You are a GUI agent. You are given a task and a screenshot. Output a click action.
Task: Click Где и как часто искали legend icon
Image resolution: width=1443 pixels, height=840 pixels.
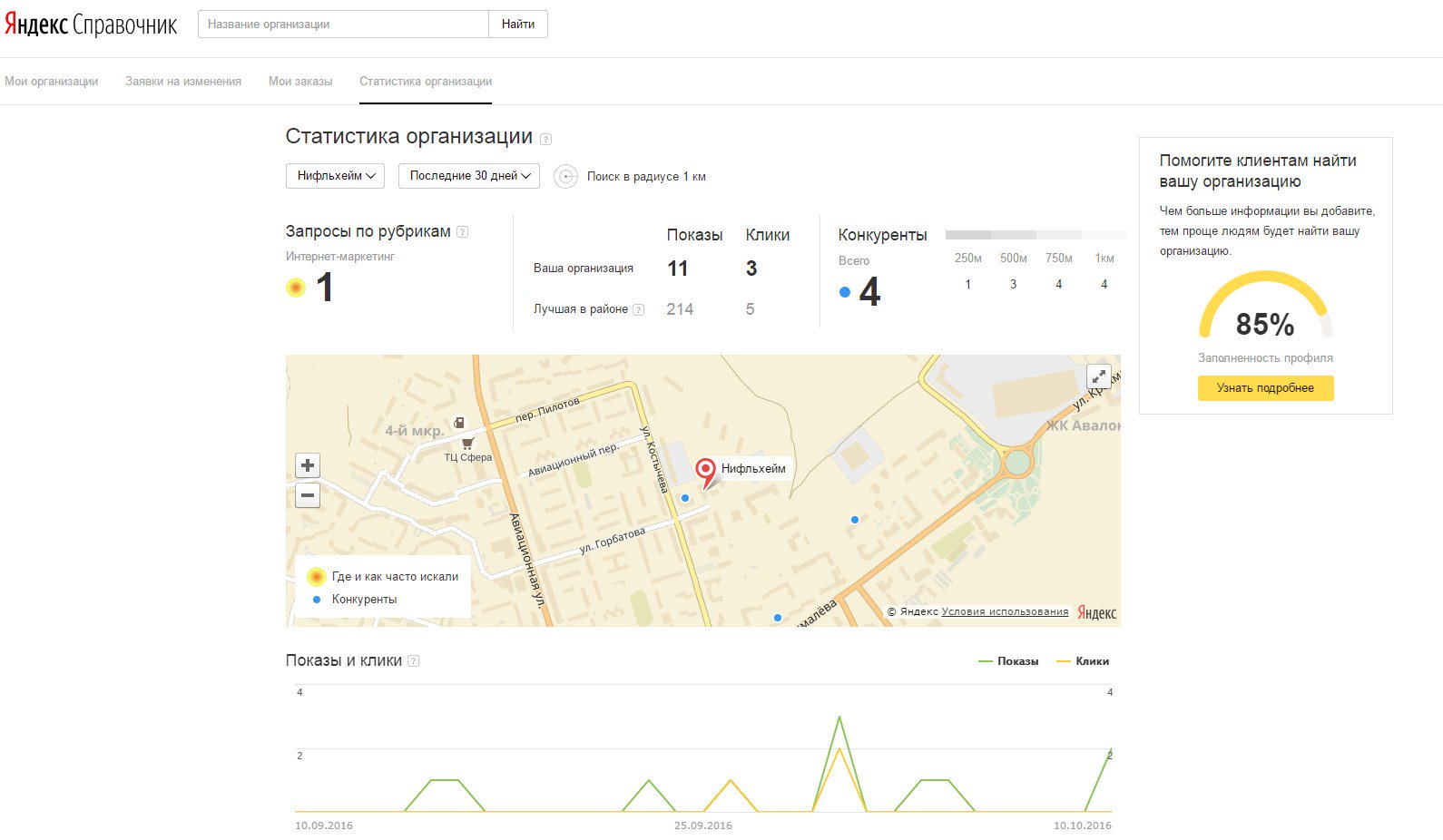(316, 576)
